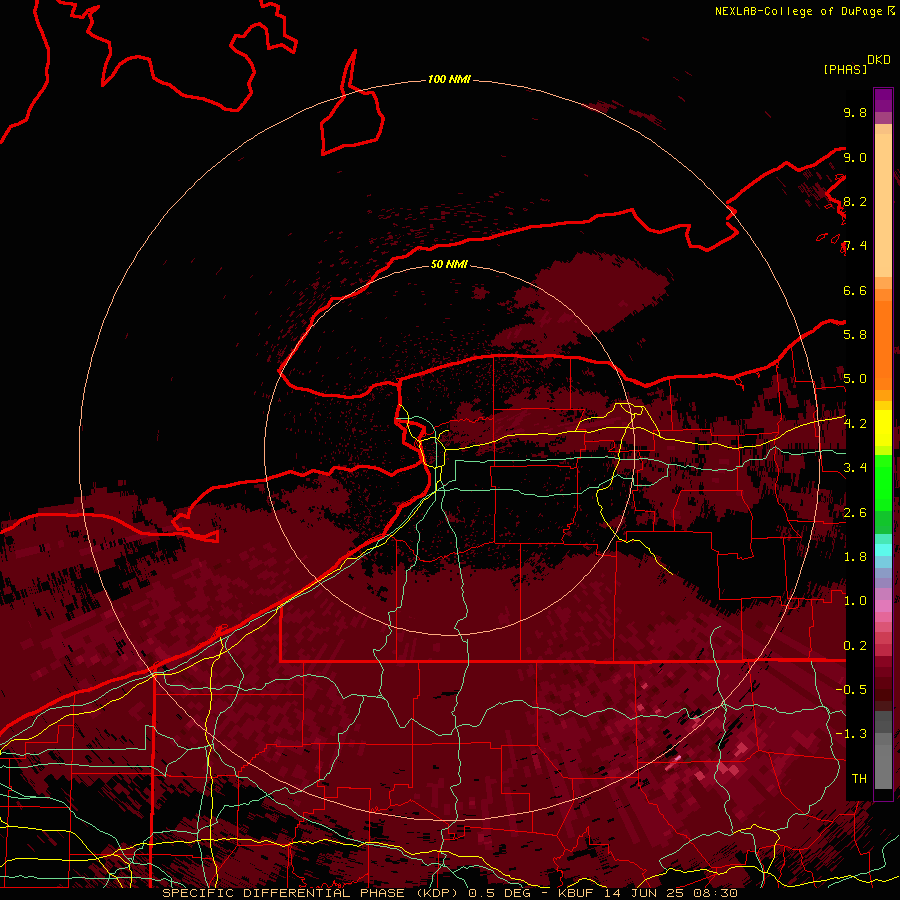This screenshot has width=900, height=900.
Task: Click the '0.5 DEG' elevation text
Action: pos(501,893)
